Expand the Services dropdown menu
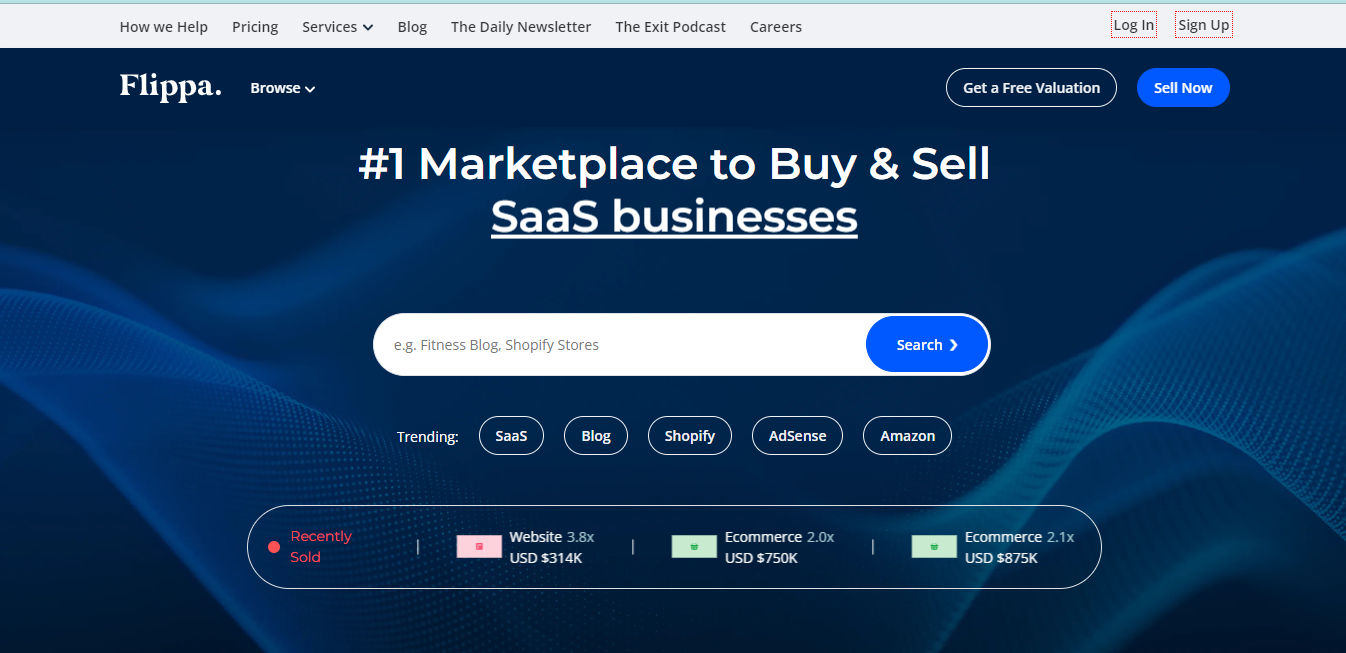This screenshot has height=653, width=1346. pos(338,27)
